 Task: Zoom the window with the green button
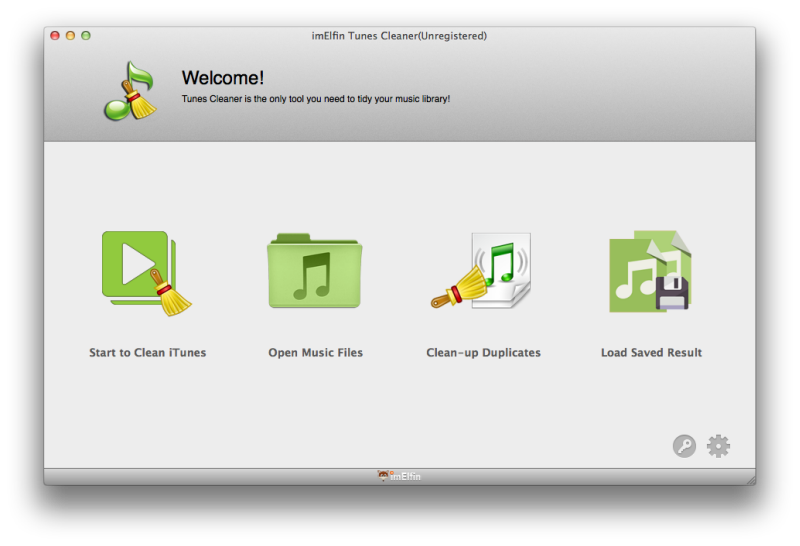point(86,35)
